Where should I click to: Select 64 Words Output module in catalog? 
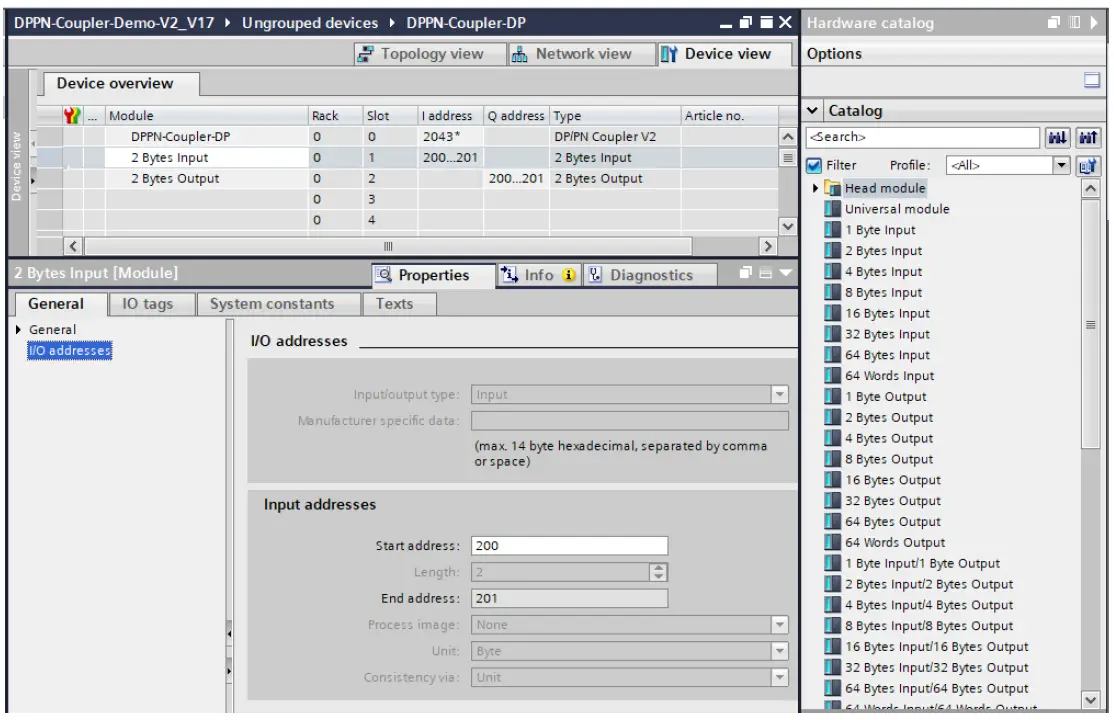click(x=895, y=542)
